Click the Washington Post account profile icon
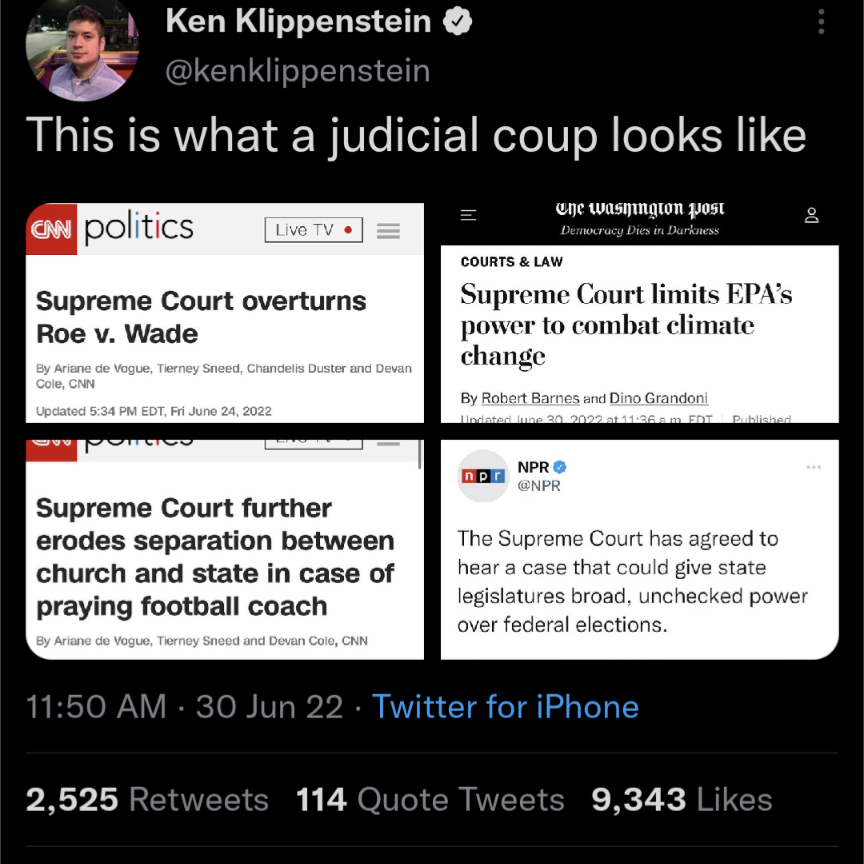This screenshot has width=864, height=864. (x=811, y=215)
